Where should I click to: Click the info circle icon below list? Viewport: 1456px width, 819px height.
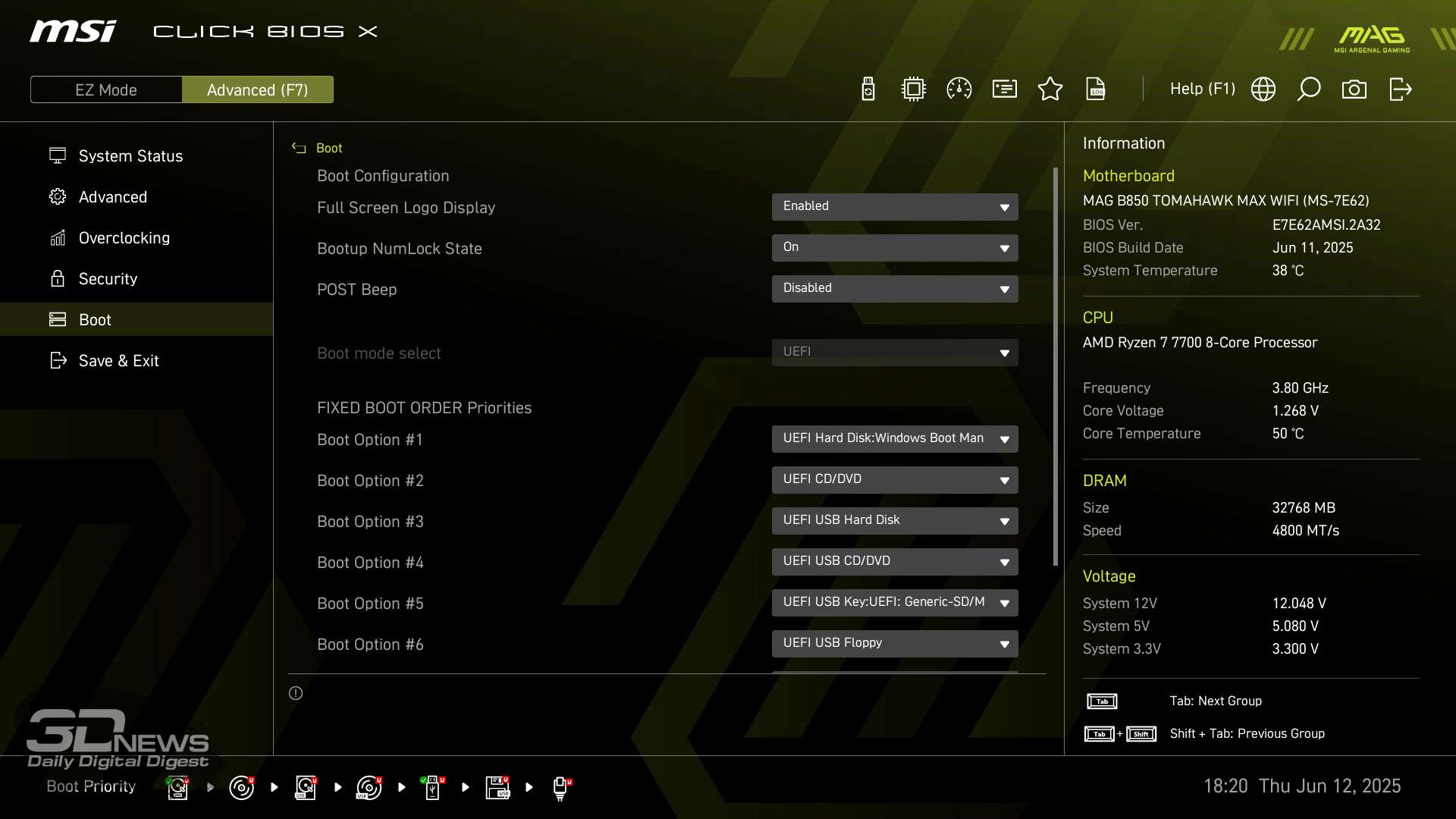point(296,693)
